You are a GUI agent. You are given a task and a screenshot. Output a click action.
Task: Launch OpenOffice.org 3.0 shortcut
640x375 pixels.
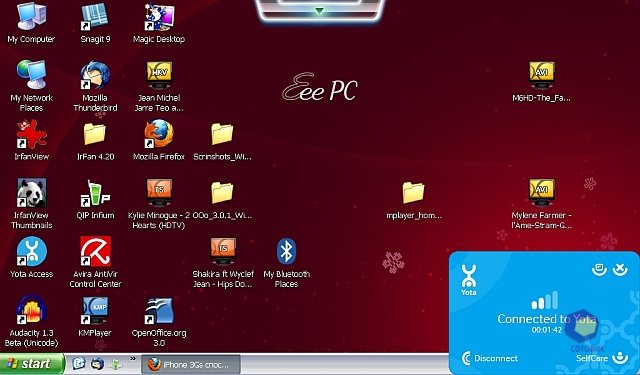point(159,321)
